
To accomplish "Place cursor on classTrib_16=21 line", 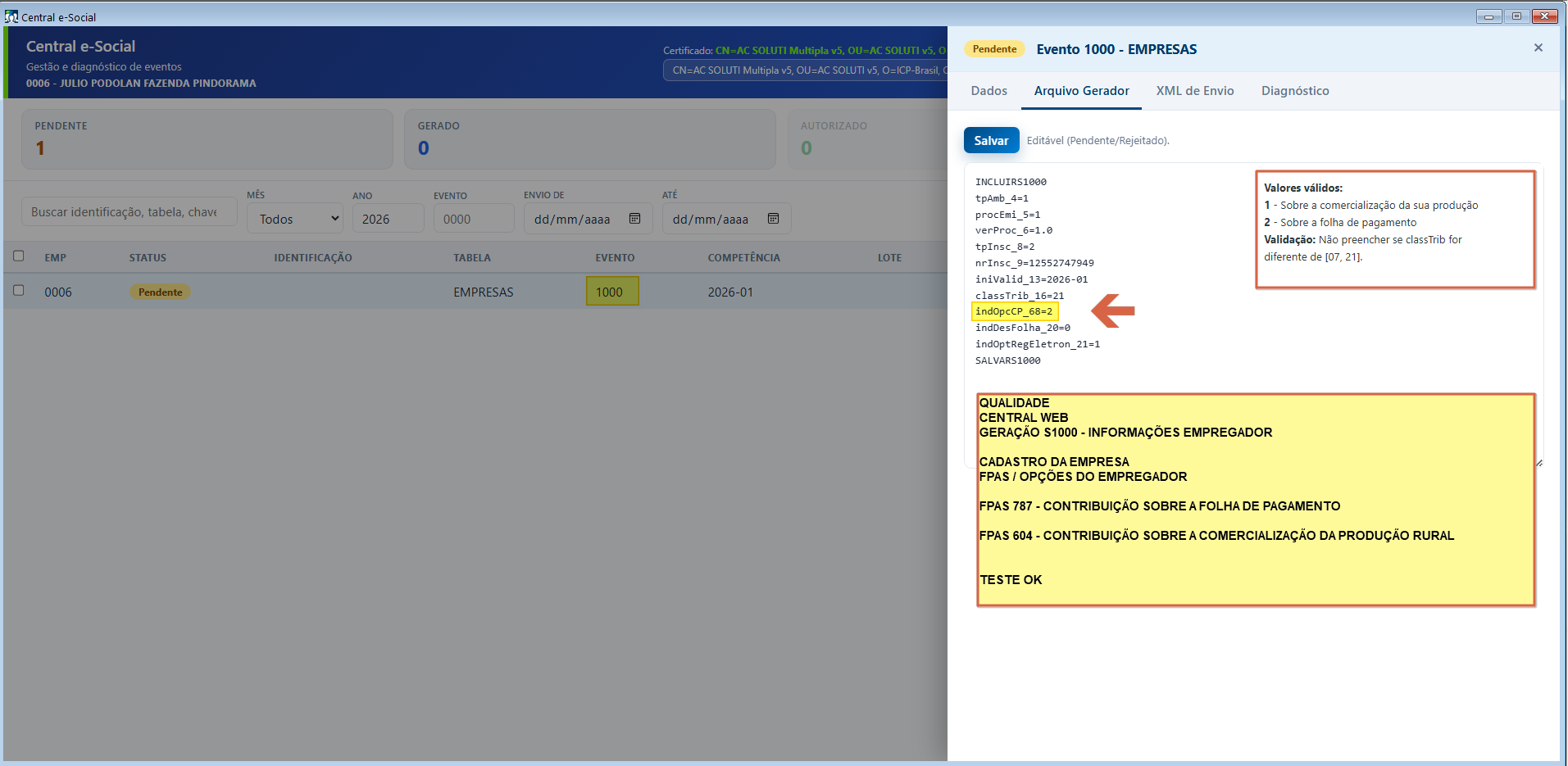I will point(1020,296).
